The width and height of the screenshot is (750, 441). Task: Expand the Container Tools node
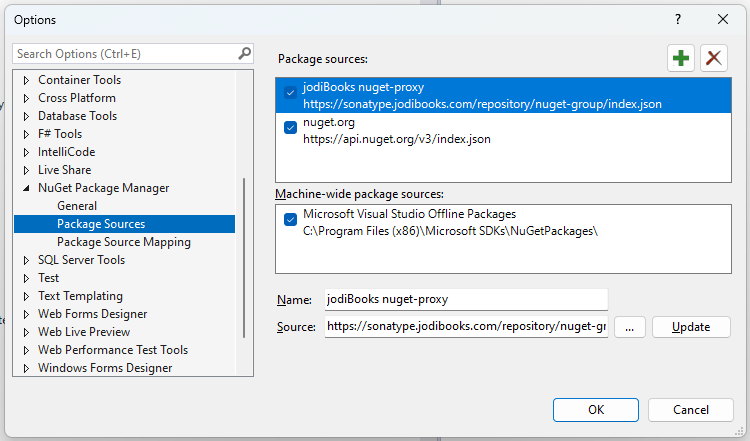[26, 80]
